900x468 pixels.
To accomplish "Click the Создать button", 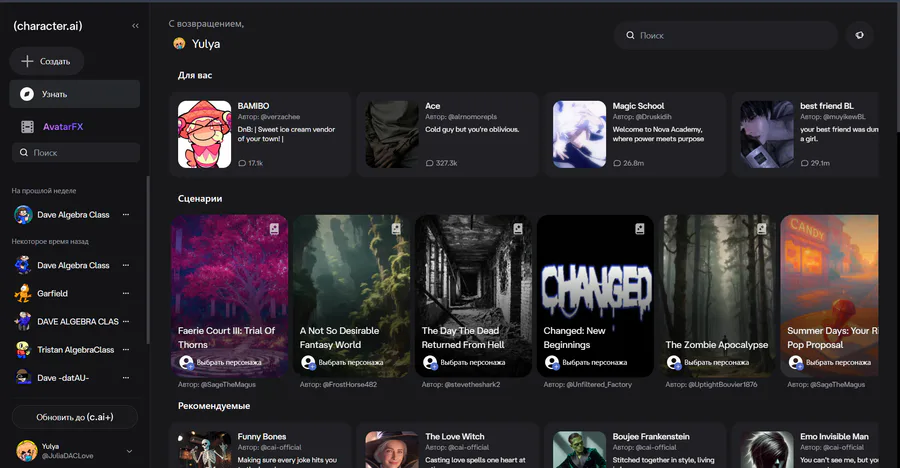I will 47,61.
